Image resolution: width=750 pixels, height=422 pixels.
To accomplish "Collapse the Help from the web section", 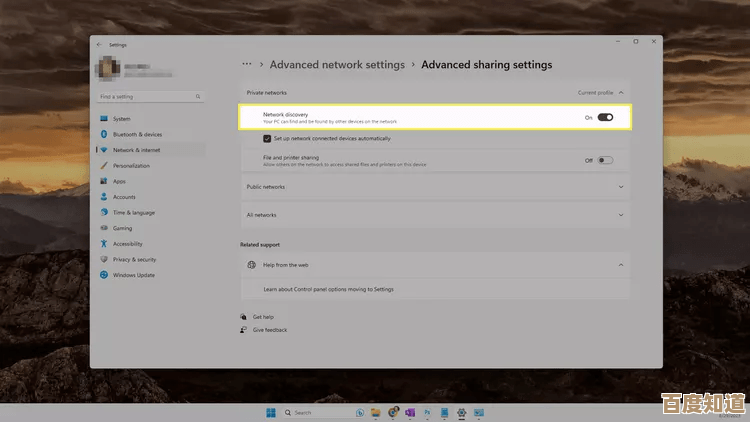I will 621,265.
